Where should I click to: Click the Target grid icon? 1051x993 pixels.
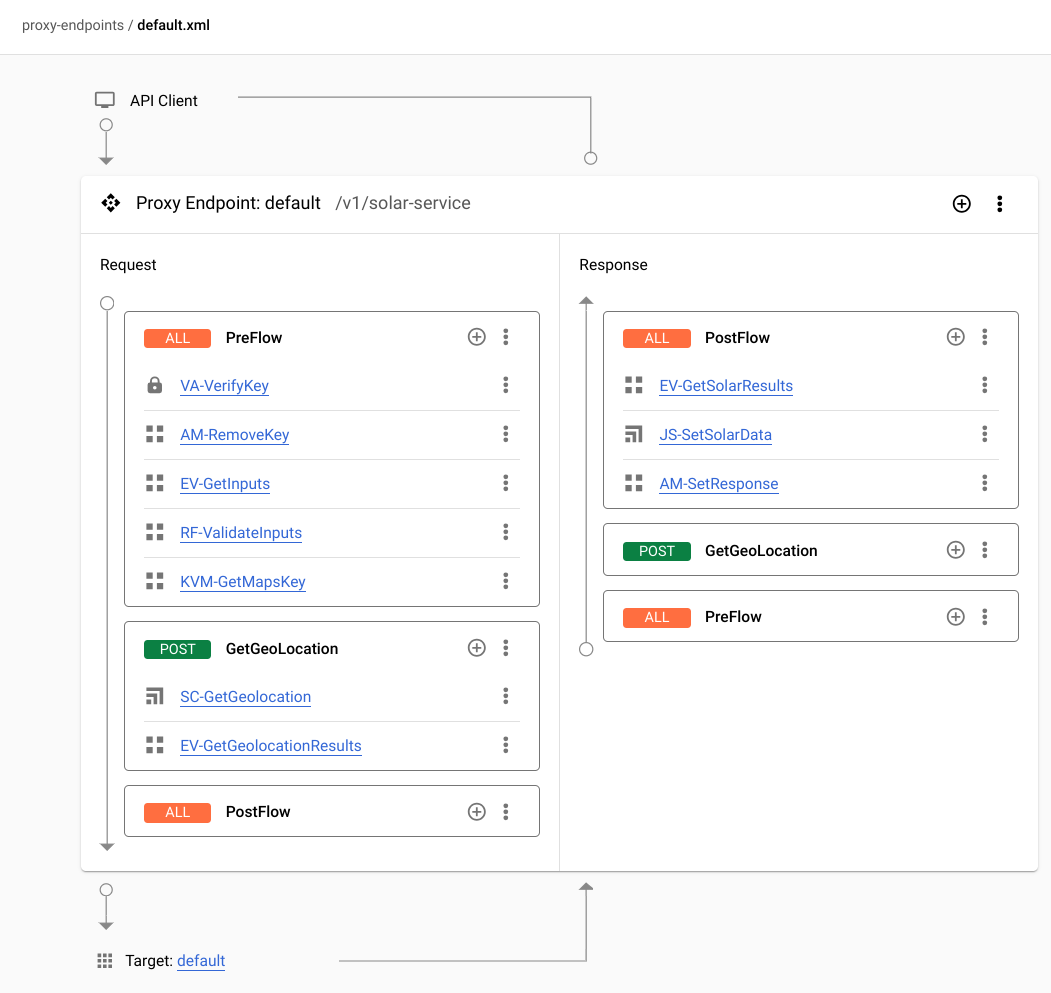105,961
